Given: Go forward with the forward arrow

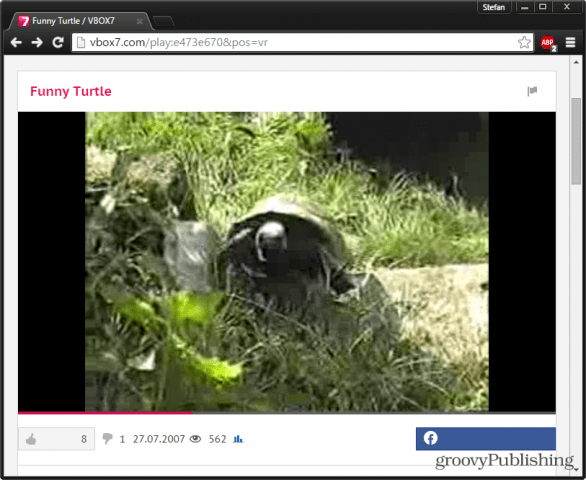Looking at the screenshot, I should point(37,43).
